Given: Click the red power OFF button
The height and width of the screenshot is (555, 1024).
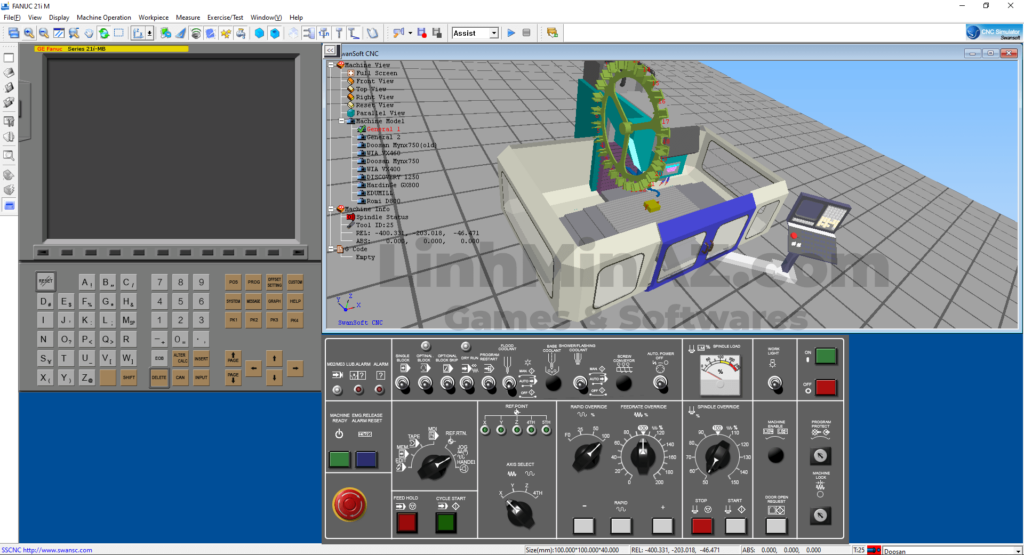Looking at the screenshot, I should [825, 387].
